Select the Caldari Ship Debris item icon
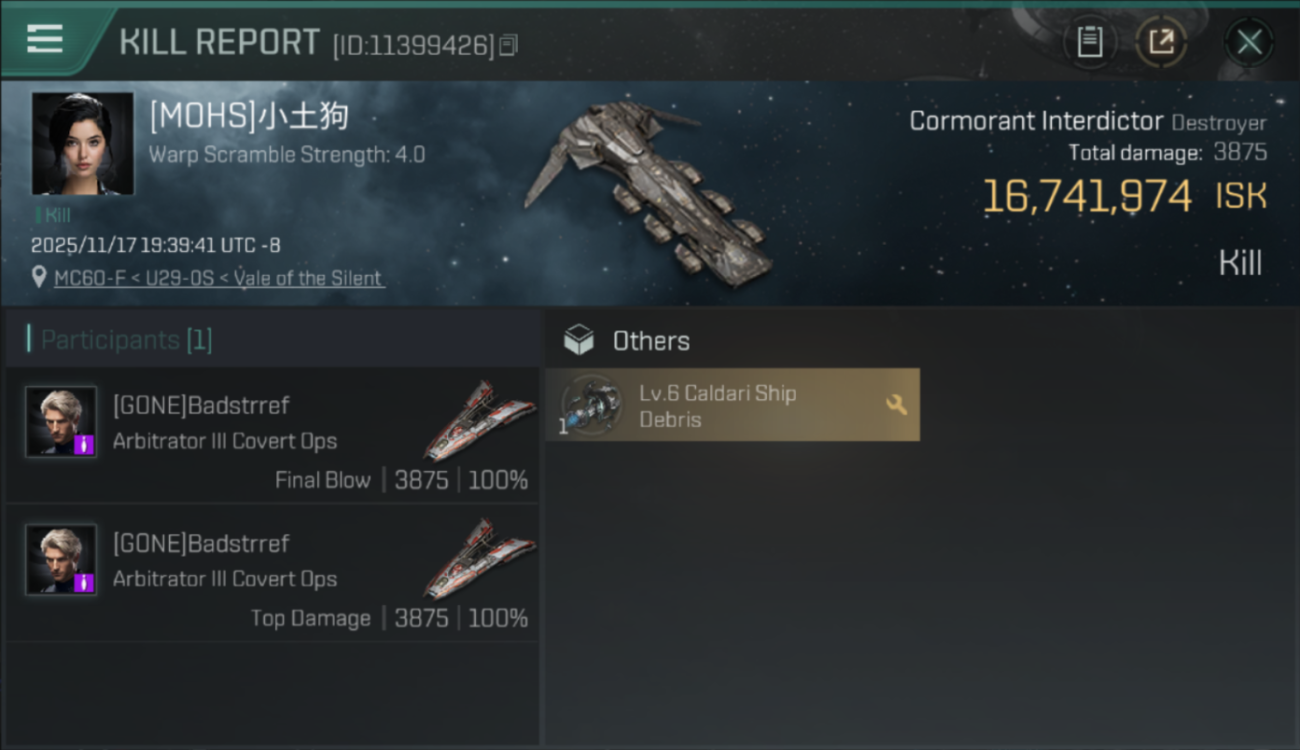Viewport: 1300px width, 750px height. tap(591, 405)
